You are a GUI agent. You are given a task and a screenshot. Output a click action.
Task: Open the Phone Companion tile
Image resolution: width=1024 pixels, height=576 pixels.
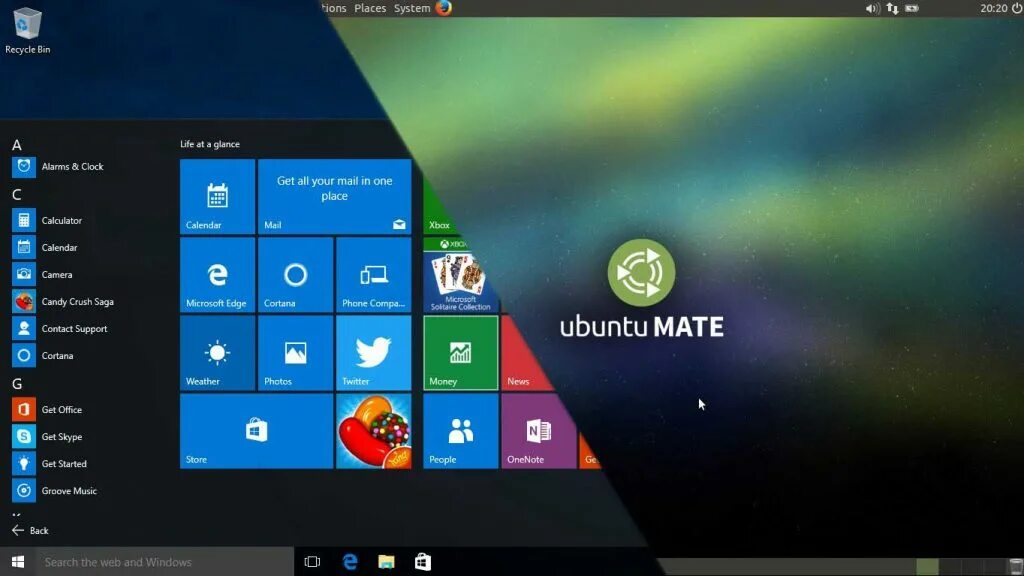(x=374, y=275)
